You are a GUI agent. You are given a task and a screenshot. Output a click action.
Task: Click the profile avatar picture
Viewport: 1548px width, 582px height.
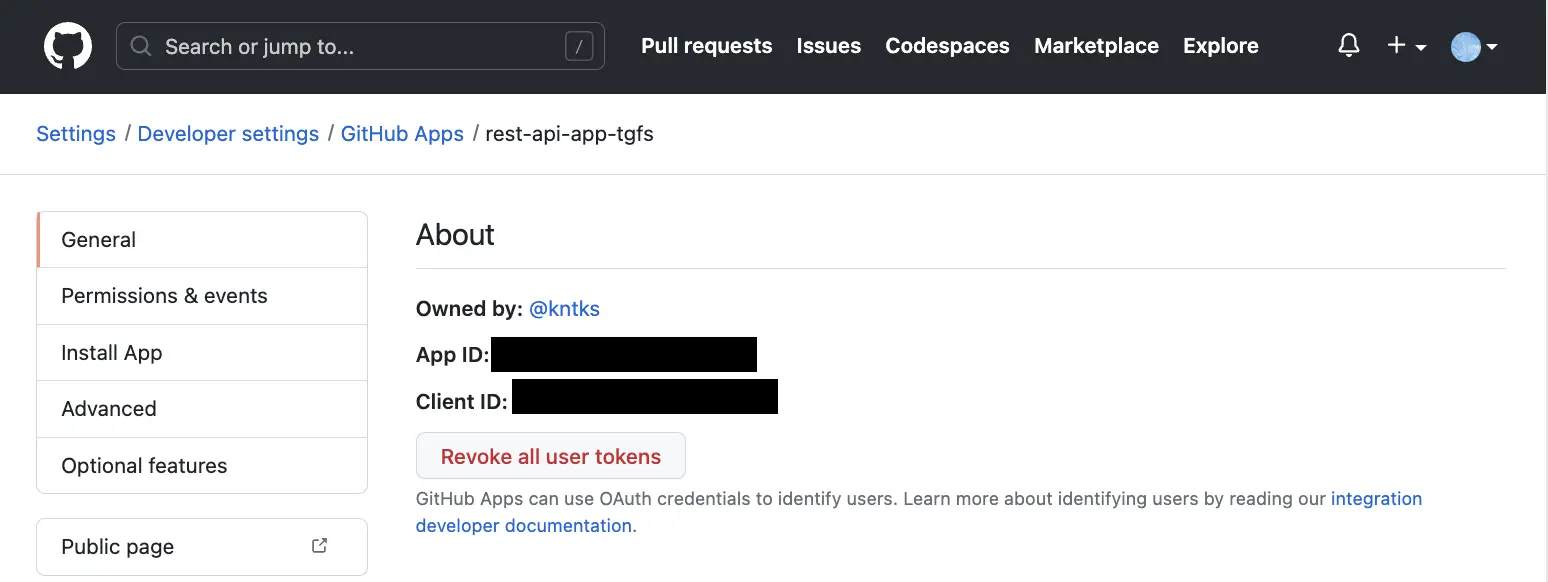coord(1464,46)
